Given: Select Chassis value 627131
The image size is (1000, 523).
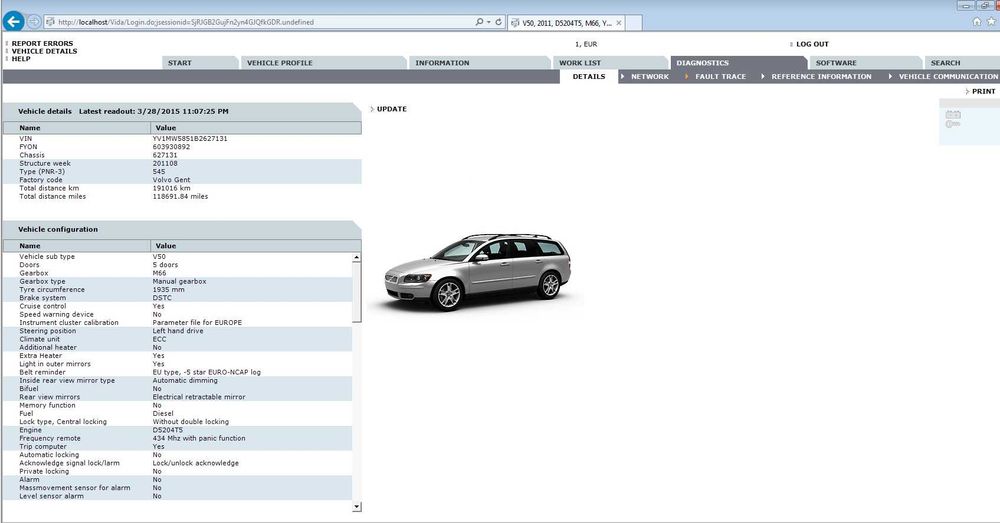Looking at the screenshot, I should (165, 155).
